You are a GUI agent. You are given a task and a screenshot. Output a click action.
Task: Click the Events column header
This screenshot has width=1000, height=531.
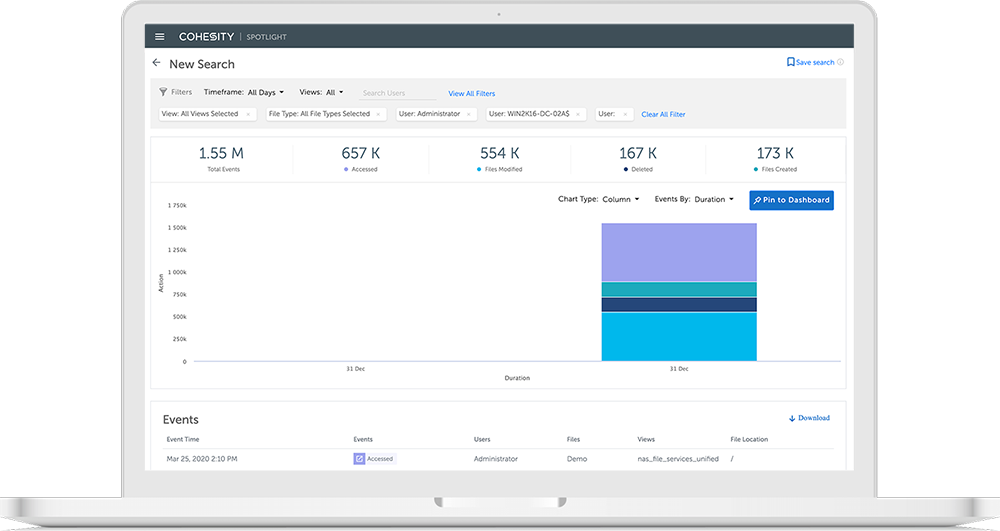(x=363, y=439)
